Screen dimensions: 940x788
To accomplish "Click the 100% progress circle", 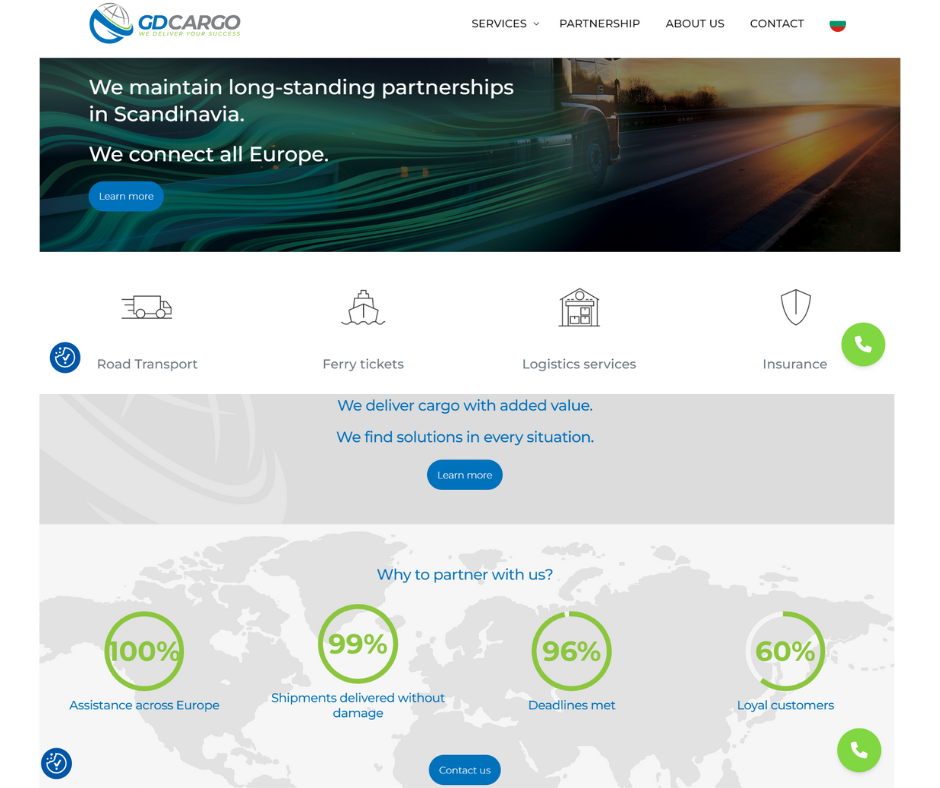I will (x=144, y=651).
